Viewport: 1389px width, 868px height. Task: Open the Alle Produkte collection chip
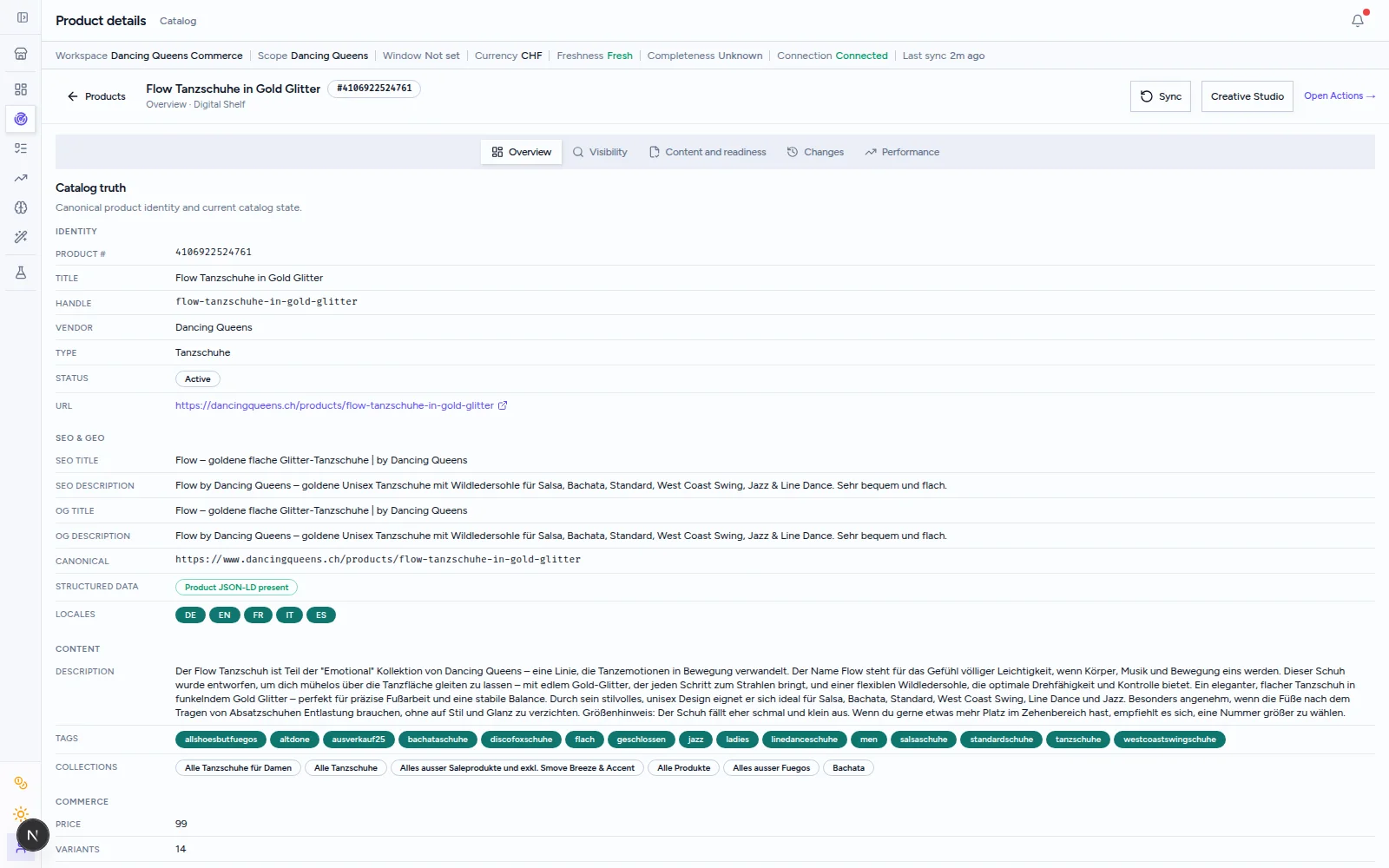(x=684, y=768)
